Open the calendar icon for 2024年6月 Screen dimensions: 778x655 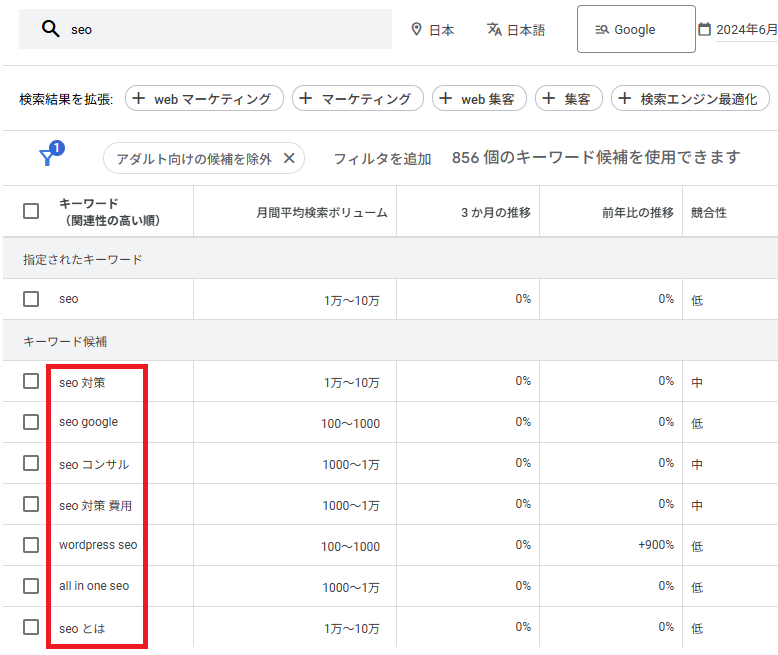coord(704,29)
